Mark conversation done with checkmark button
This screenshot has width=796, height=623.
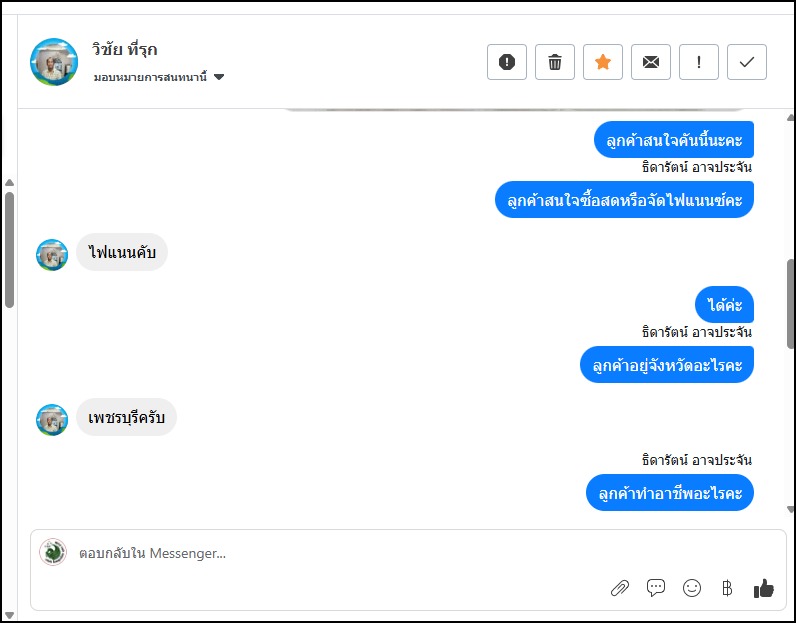coord(747,62)
